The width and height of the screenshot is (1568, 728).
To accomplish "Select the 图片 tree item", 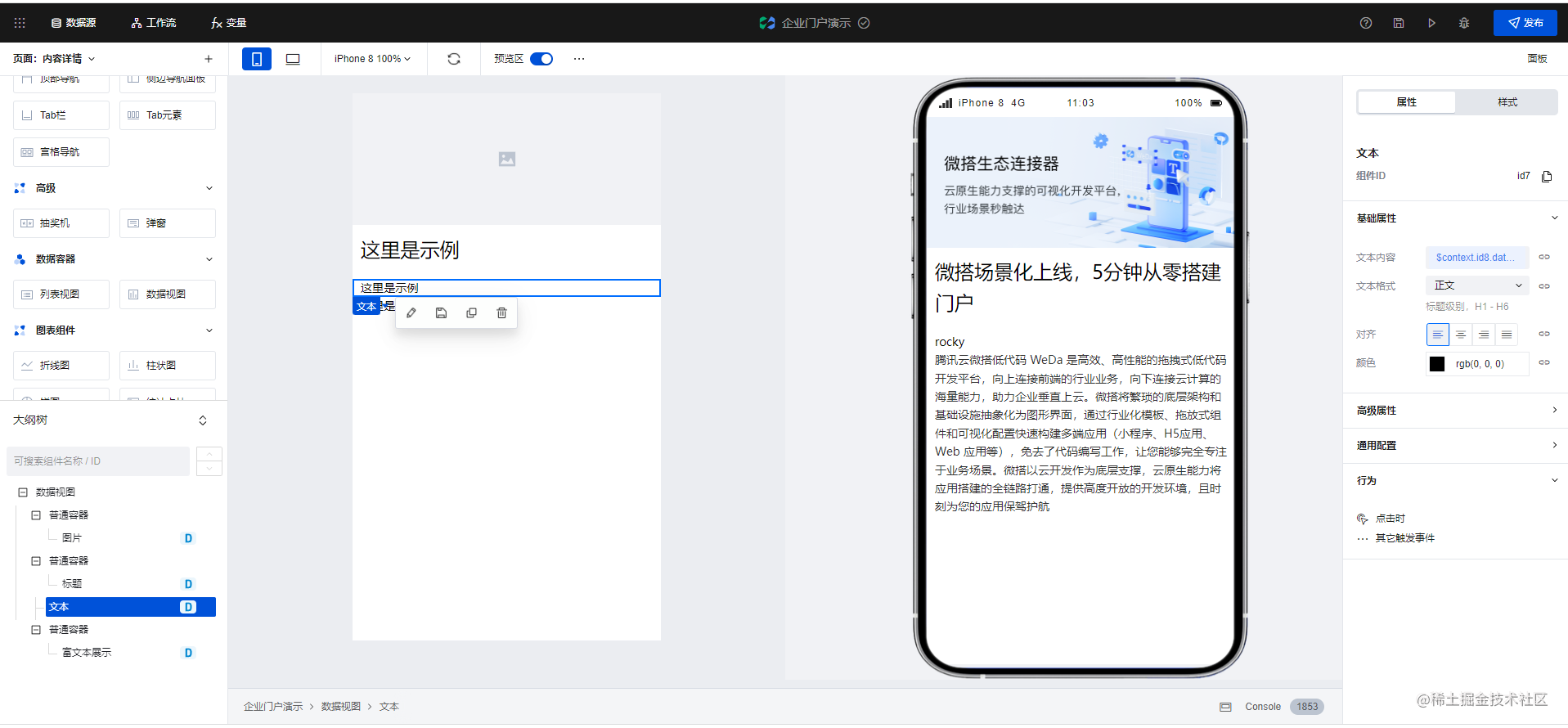I will (x=72, y=538).
